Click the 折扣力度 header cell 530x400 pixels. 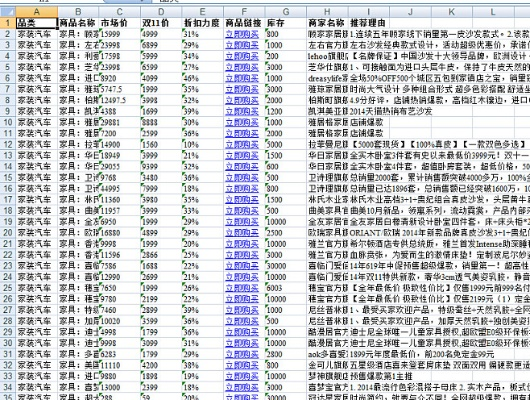point(202,23)
